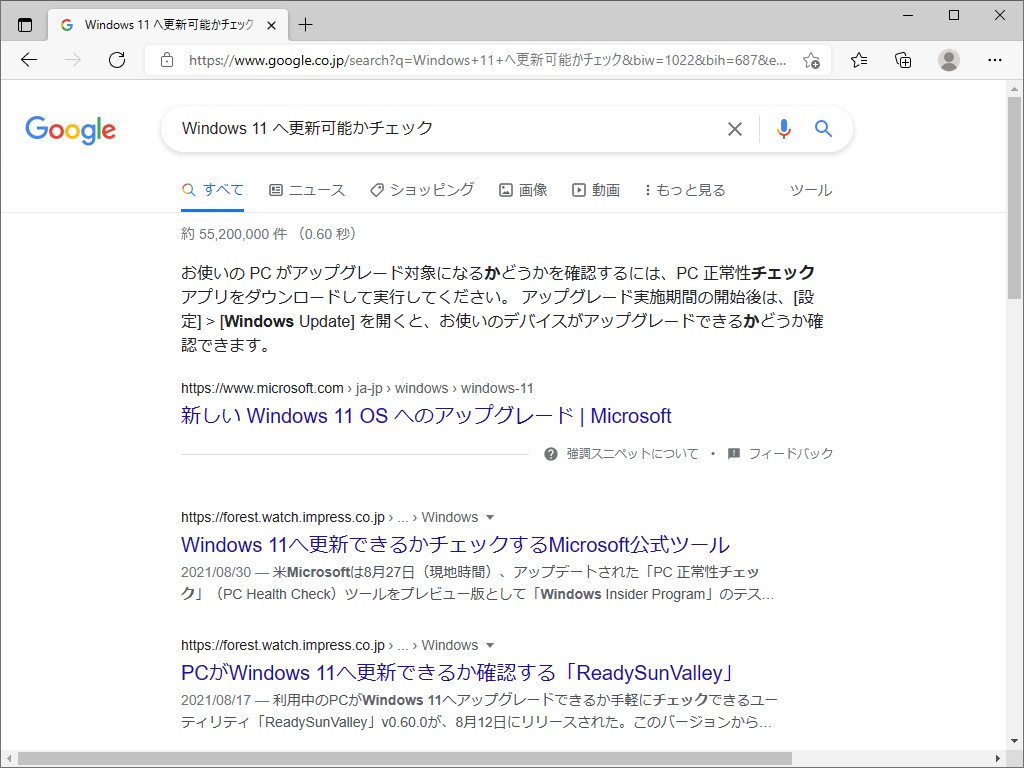Click the browser Reload page icon
Image resolution: width=1024 pixels, height=768 pixels.
117,60
